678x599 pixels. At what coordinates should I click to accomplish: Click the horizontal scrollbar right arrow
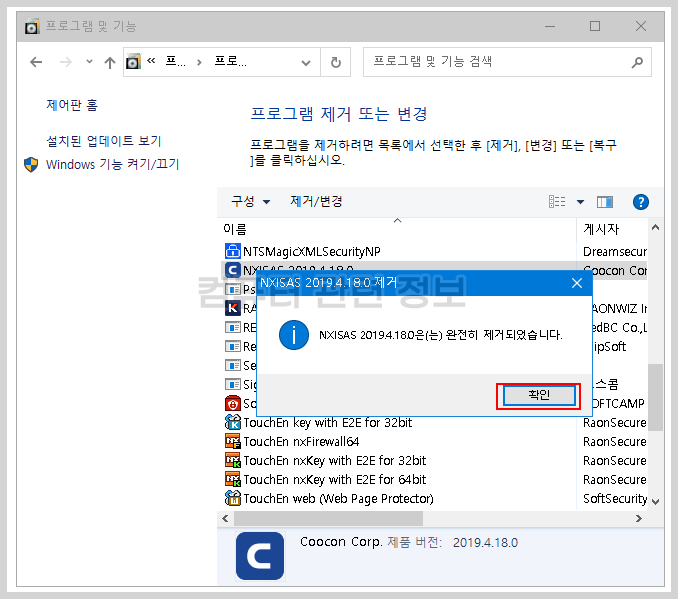(639, 519)
